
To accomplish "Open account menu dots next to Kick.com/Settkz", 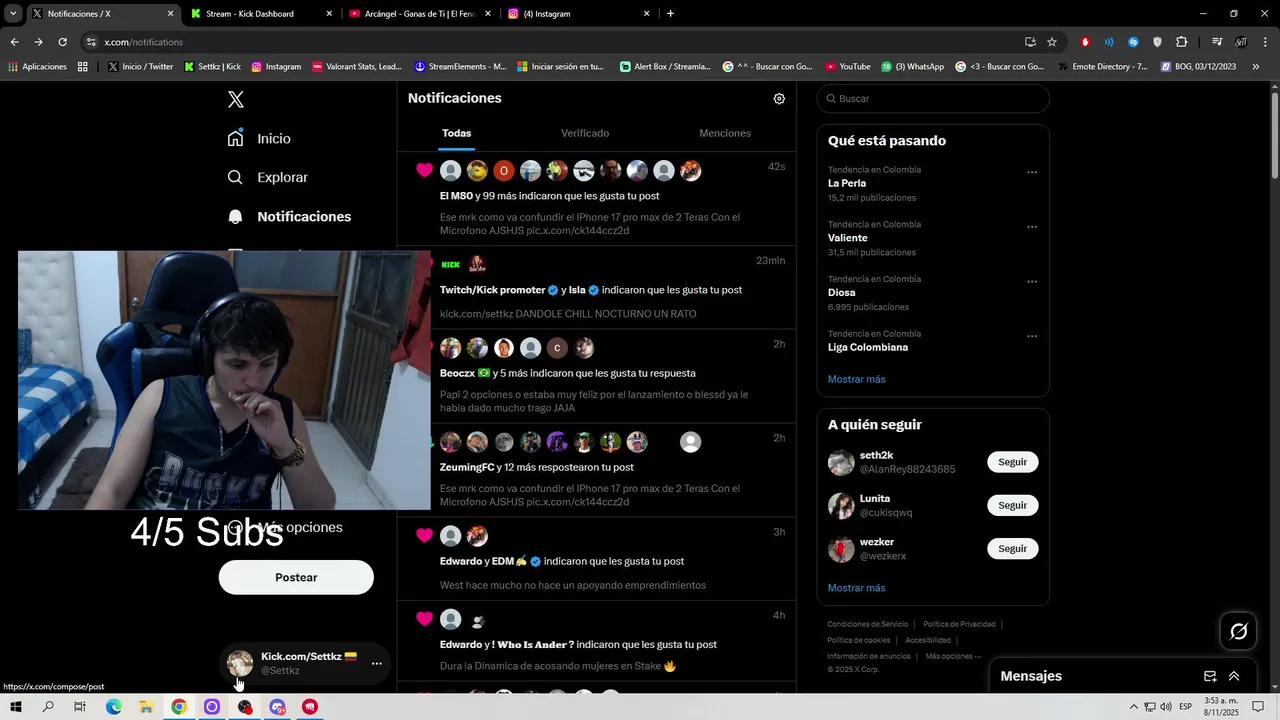I will pos(377,663).
